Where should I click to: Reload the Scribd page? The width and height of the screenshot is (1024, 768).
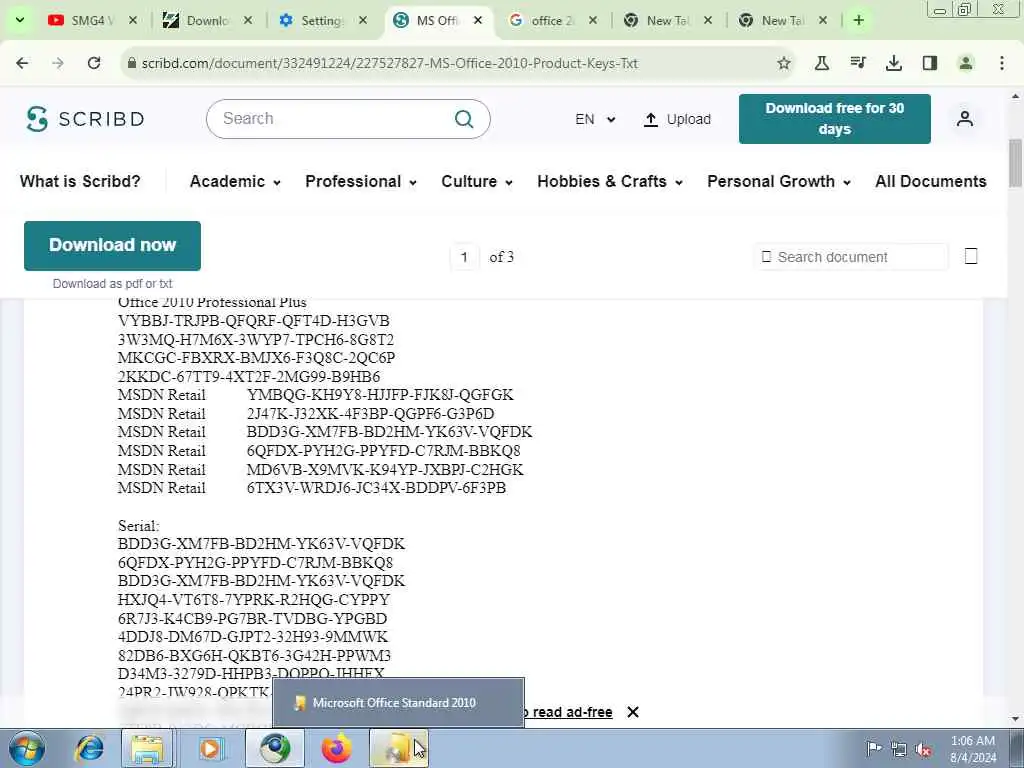coord(94,63)
